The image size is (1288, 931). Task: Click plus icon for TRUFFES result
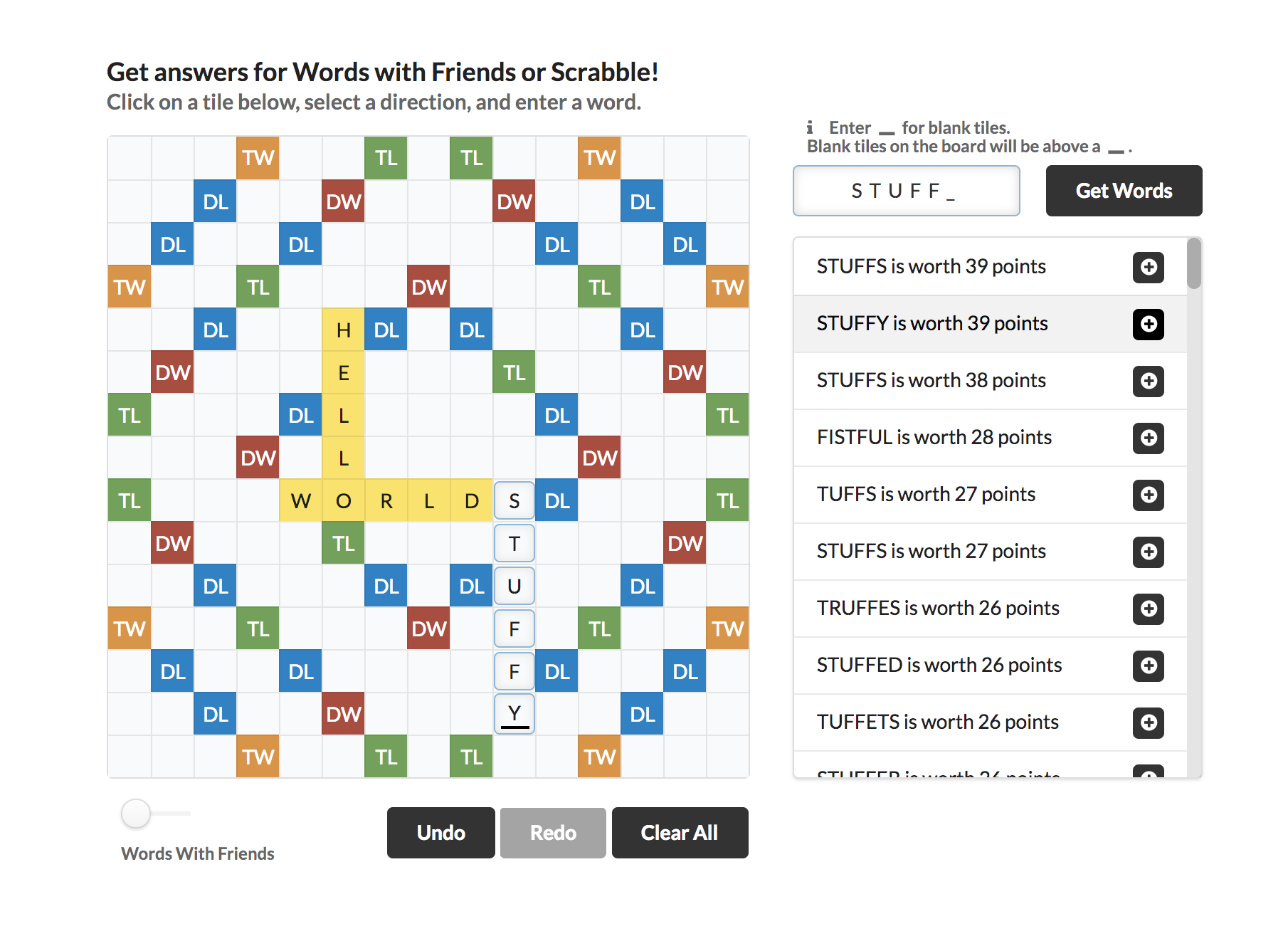pyautogui.click(x=1148, y=609)
